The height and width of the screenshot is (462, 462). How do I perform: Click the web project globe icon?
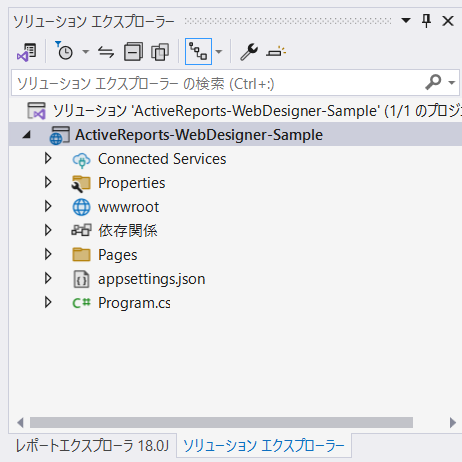[x=59, y=135]
